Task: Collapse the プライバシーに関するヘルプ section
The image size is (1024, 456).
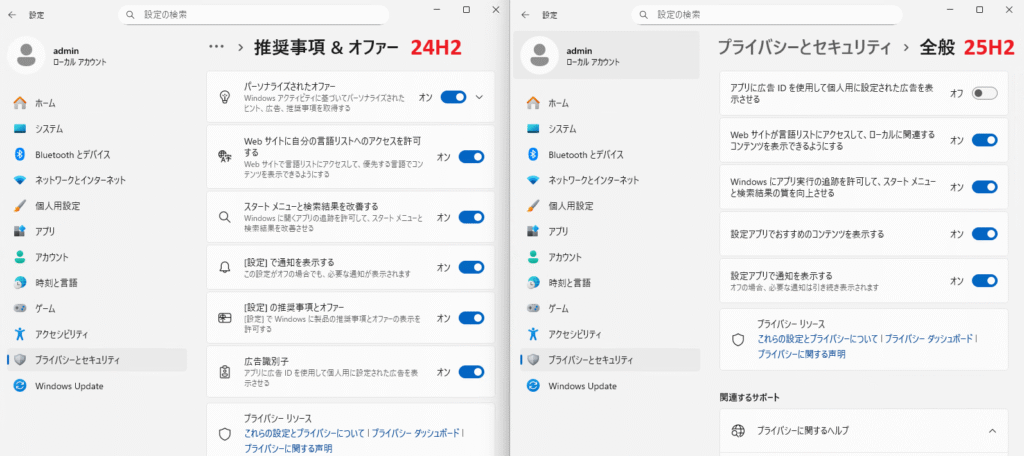Action: (992, 430)
